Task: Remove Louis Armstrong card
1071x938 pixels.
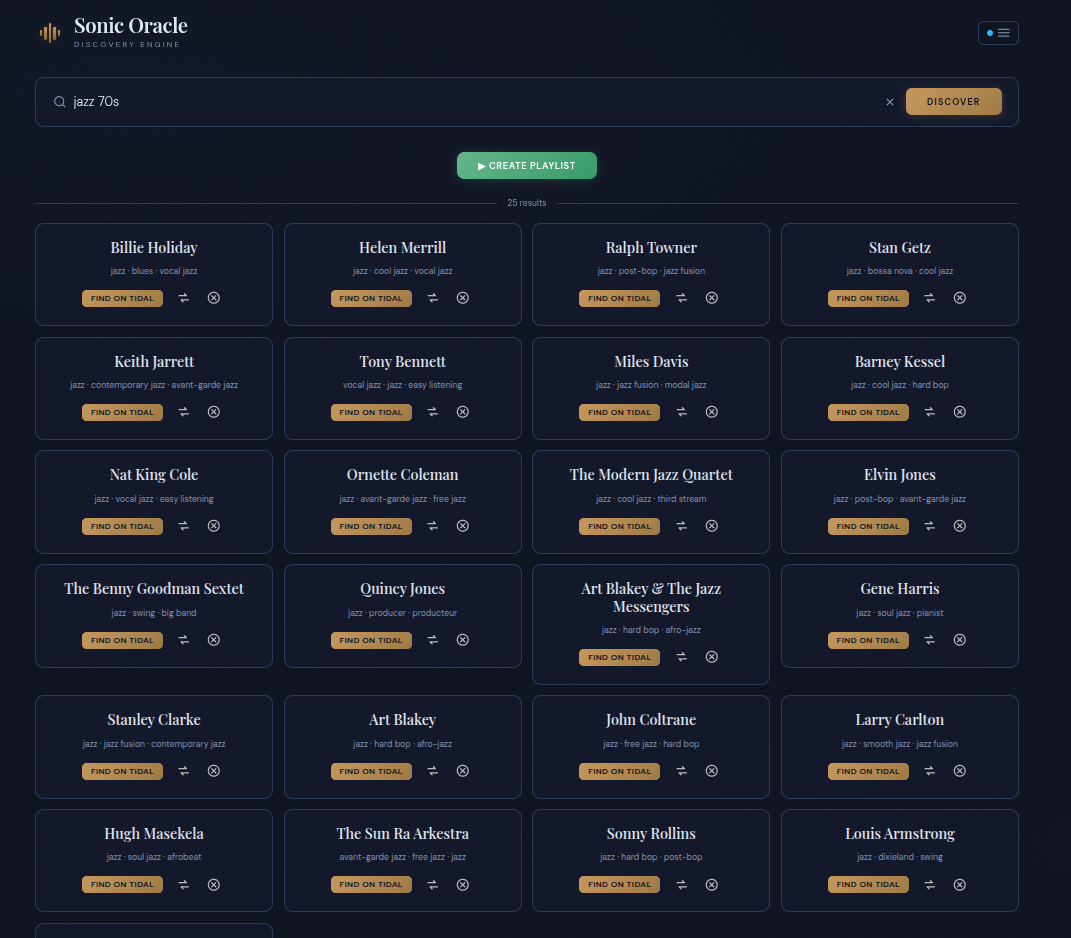Action: pos(960,885)
